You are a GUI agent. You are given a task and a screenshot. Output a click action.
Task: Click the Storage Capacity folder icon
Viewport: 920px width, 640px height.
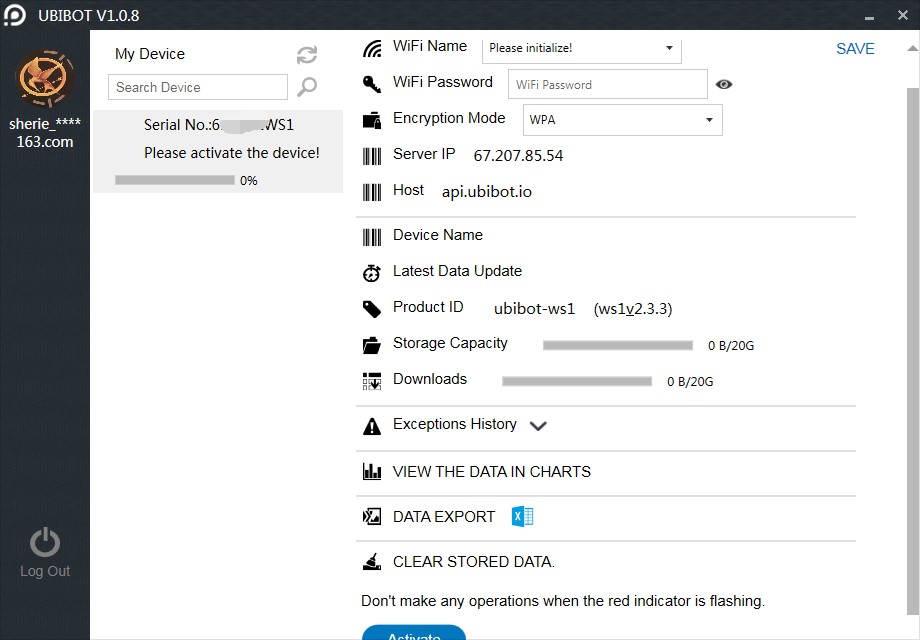pyautogui.click(x=371, y=345)
